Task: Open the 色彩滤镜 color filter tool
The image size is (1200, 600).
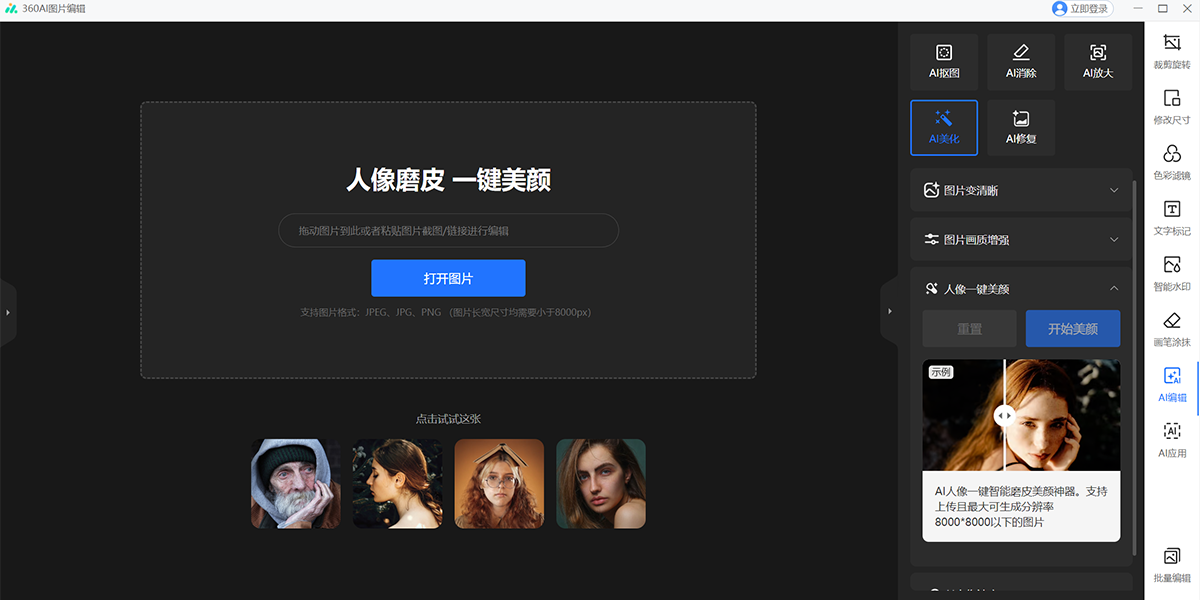Action: coord(1171,161)
